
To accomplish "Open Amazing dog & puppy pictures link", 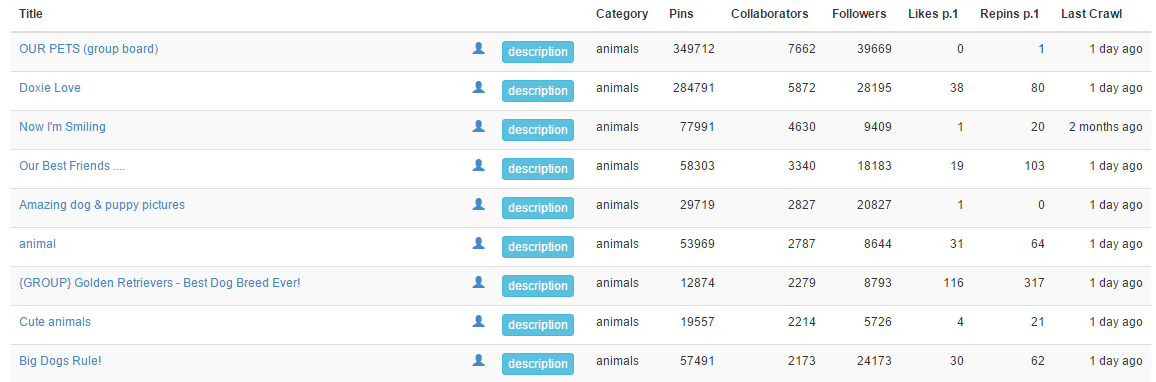I will [102, 204].
